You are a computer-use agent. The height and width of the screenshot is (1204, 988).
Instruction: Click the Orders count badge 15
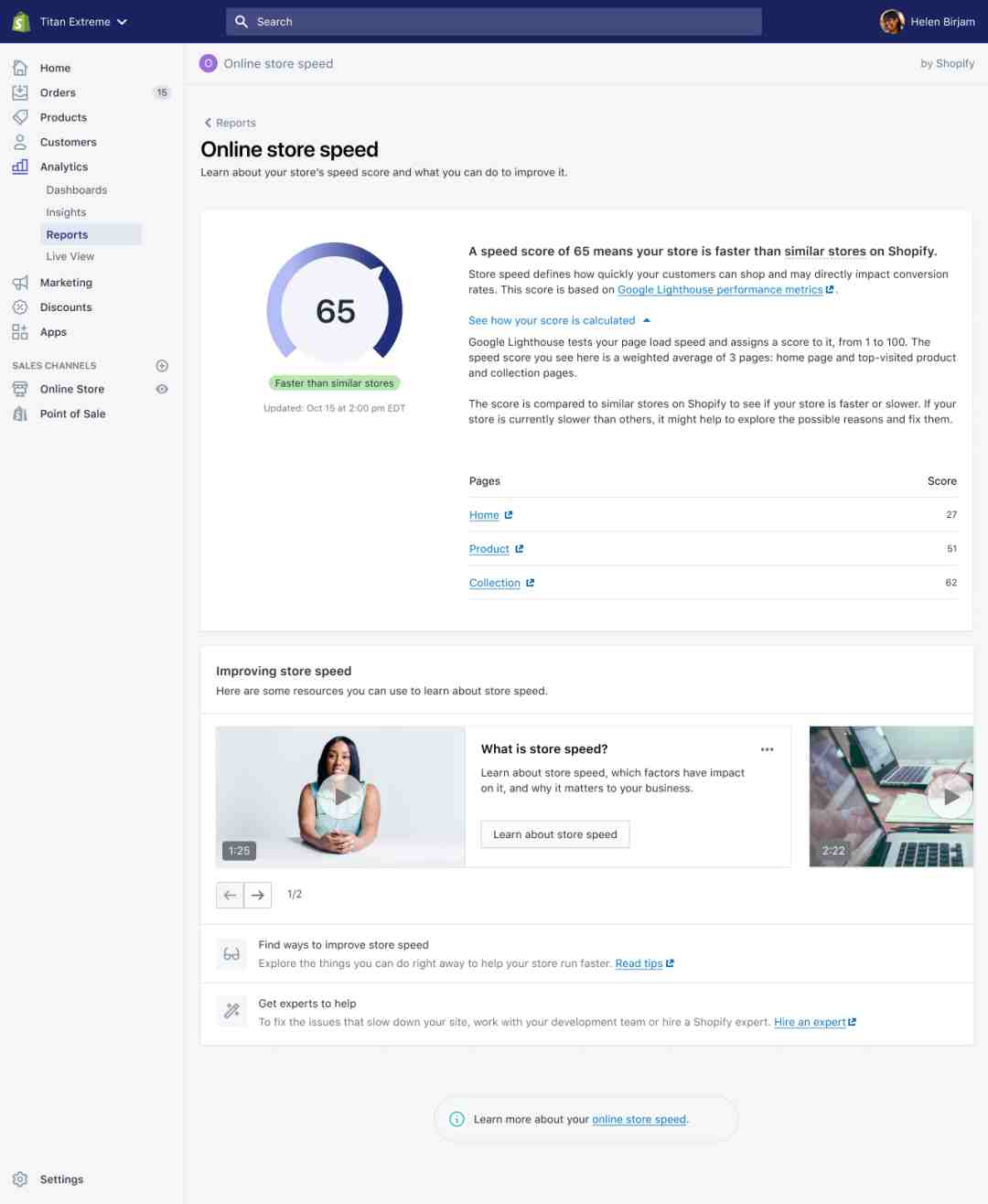click(x=162, y=92)
